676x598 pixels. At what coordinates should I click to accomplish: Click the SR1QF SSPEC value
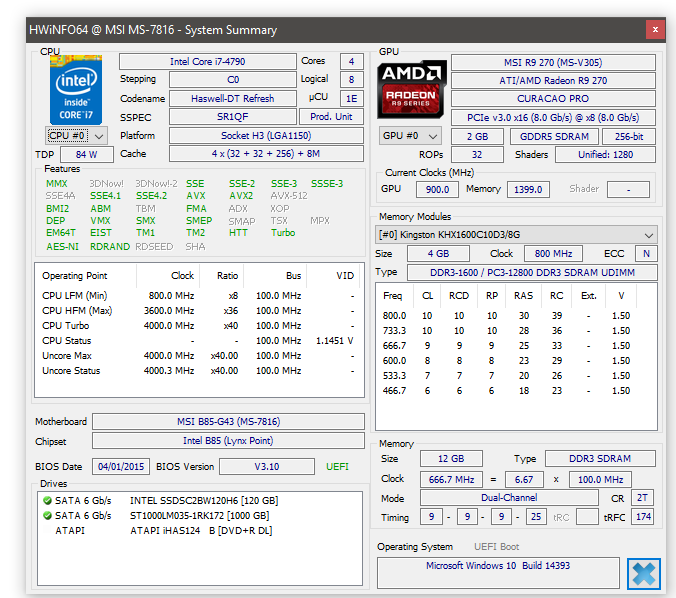tap(233, 117)
